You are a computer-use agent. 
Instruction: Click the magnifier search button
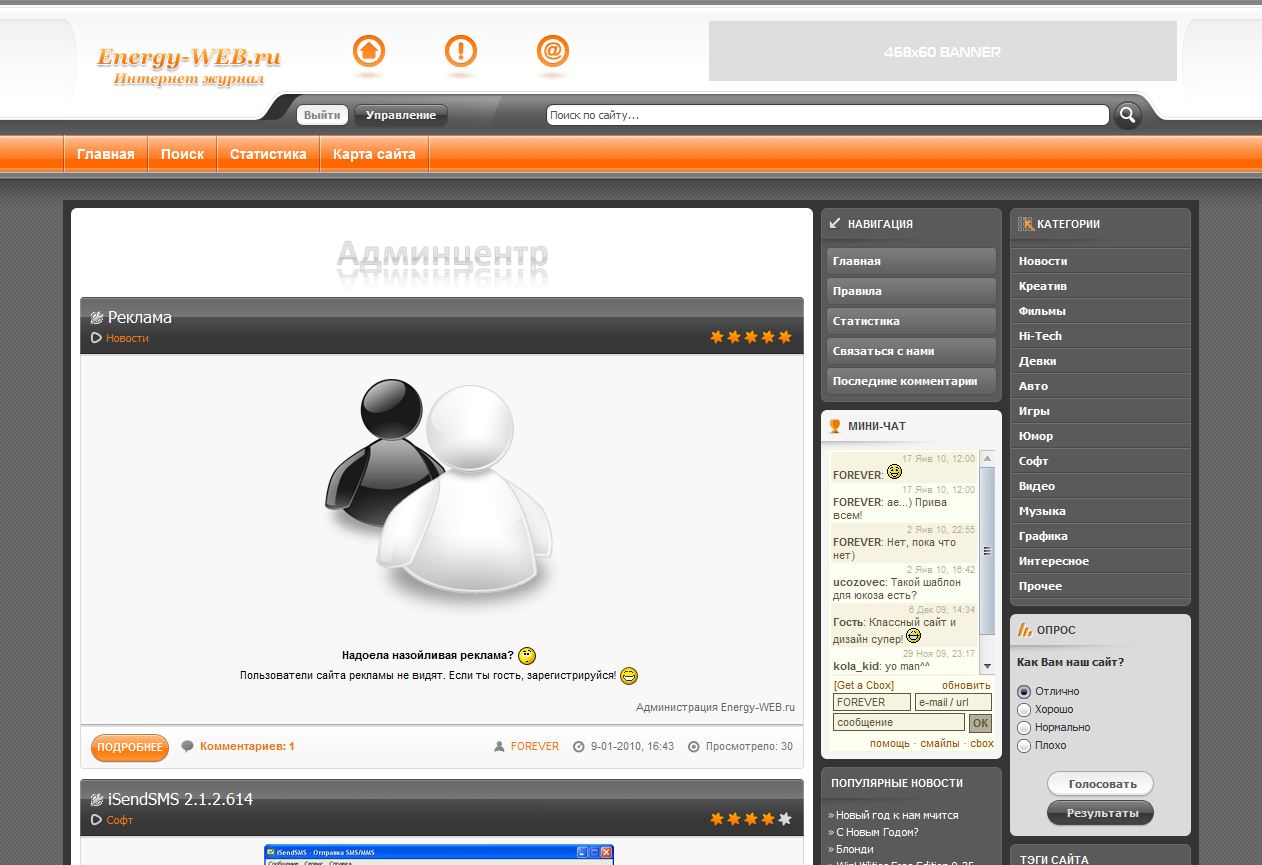[1128, 115]
